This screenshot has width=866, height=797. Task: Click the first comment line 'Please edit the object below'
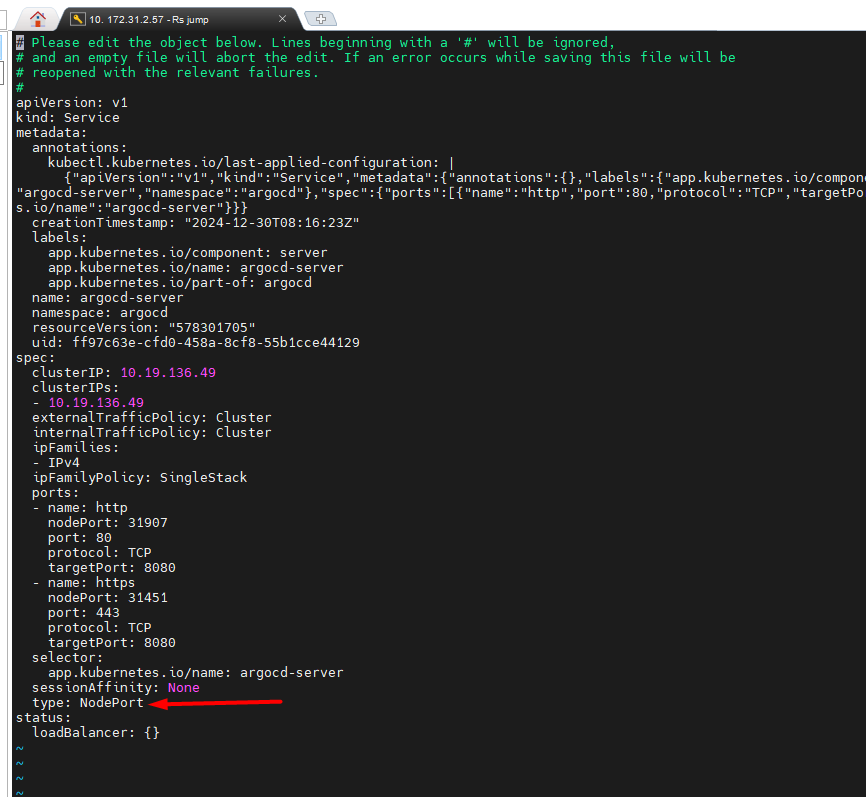[x=315, y=43]
